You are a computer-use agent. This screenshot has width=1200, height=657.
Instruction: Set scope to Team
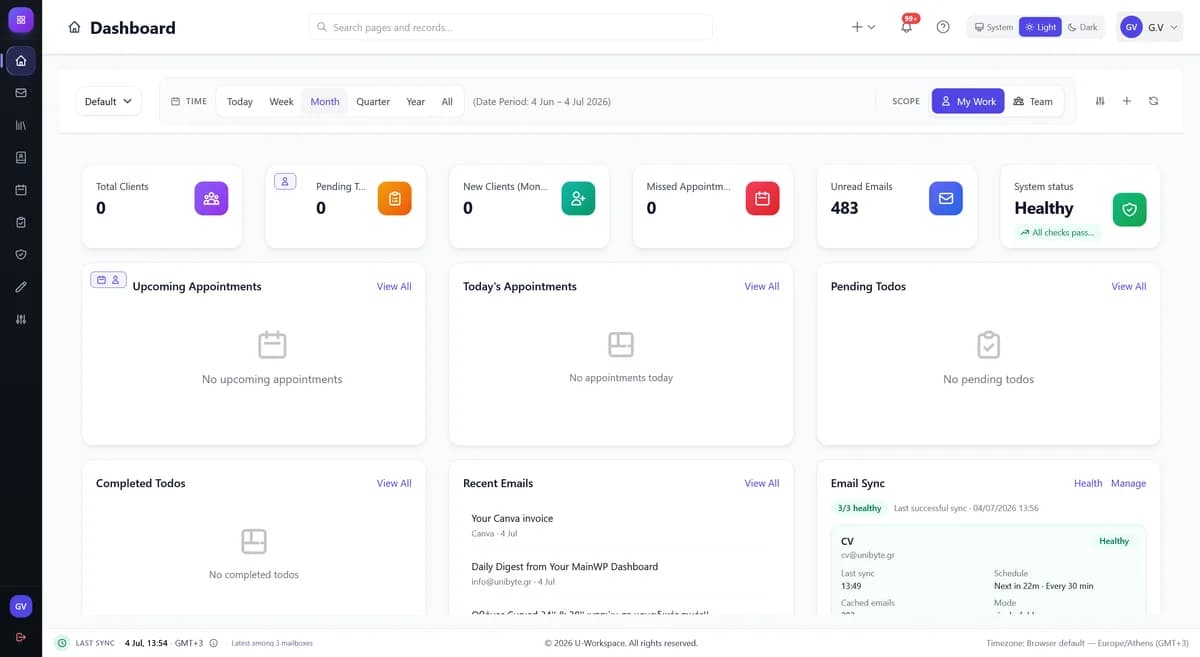click(x=1033, y=101)
